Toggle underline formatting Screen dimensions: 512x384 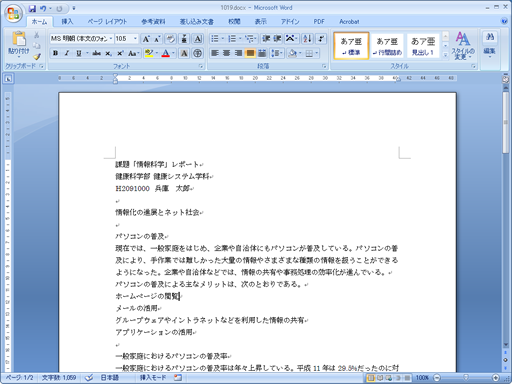click(79, 53)
